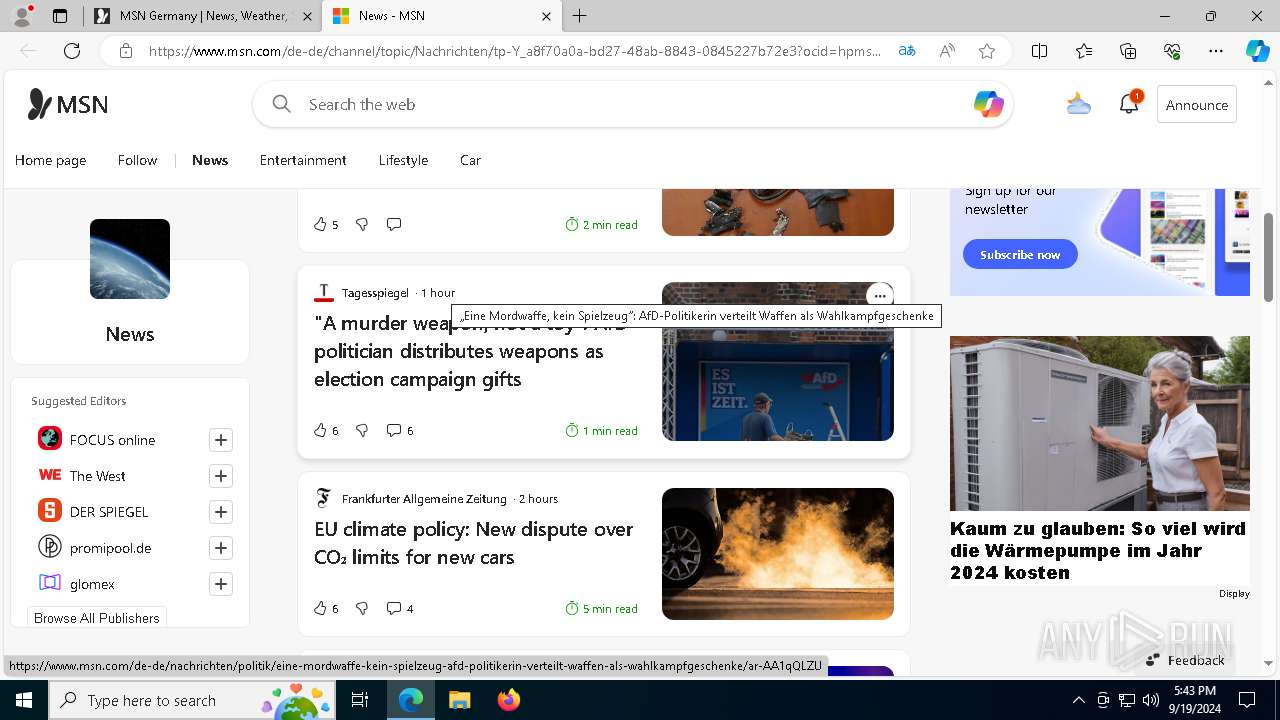
Task: Open the AfD campaign poster thumbnail
Action: [778, 361]
